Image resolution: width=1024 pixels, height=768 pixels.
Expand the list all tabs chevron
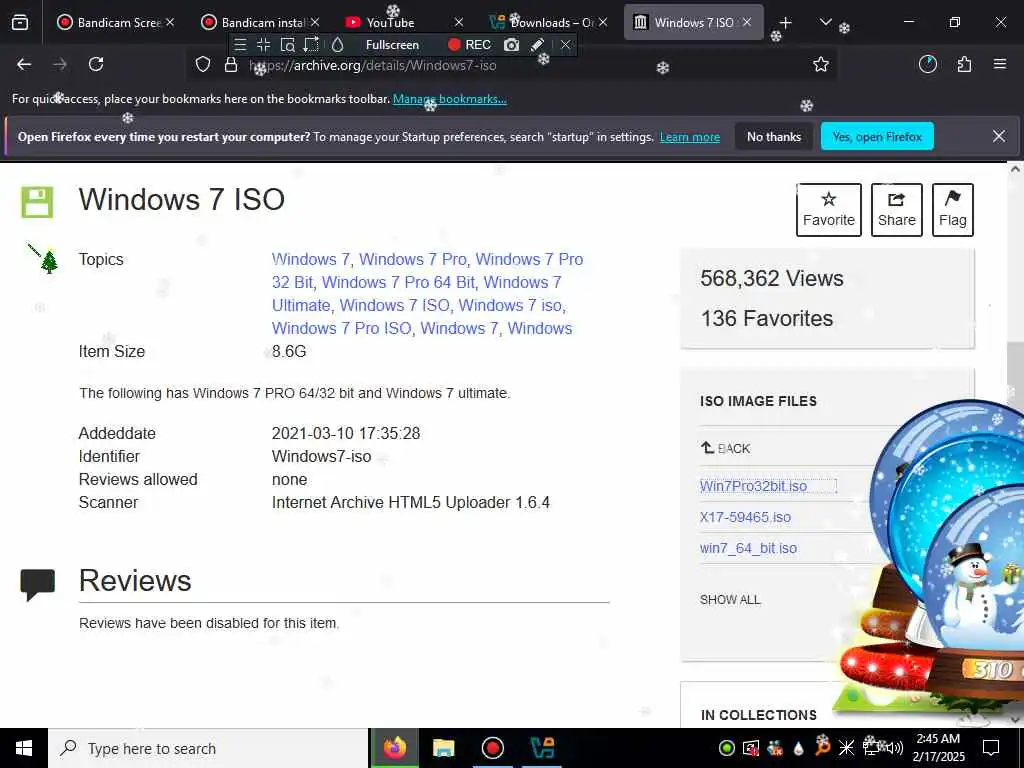825,22
